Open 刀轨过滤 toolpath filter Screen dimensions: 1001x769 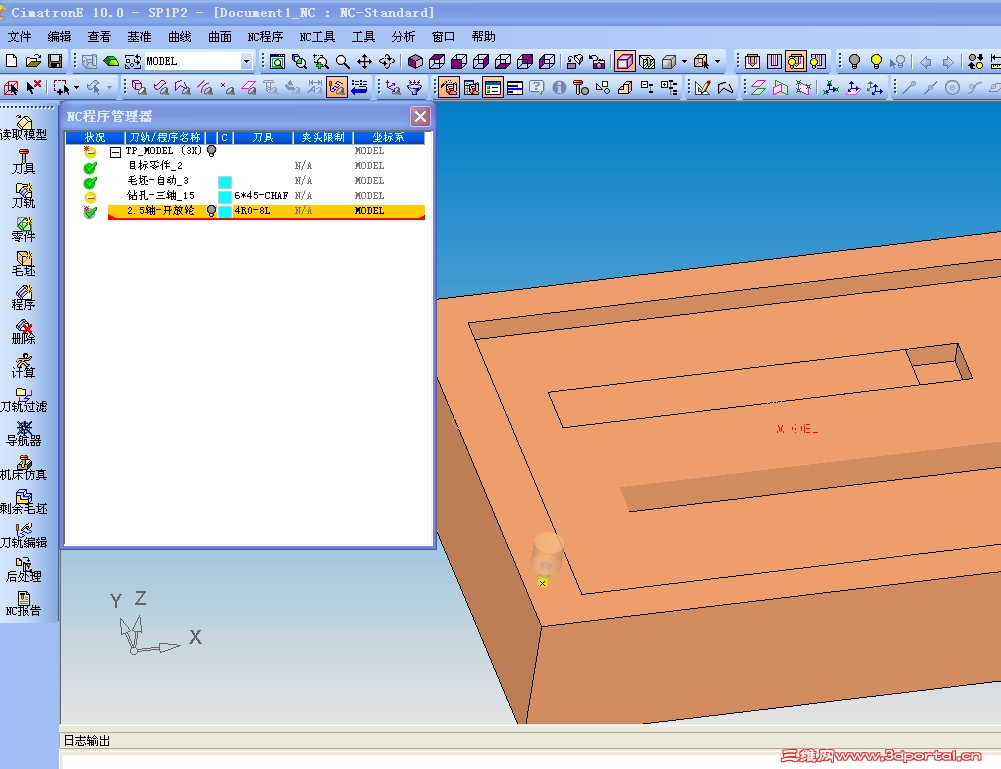pyautogui.click(x=24, y=399)
